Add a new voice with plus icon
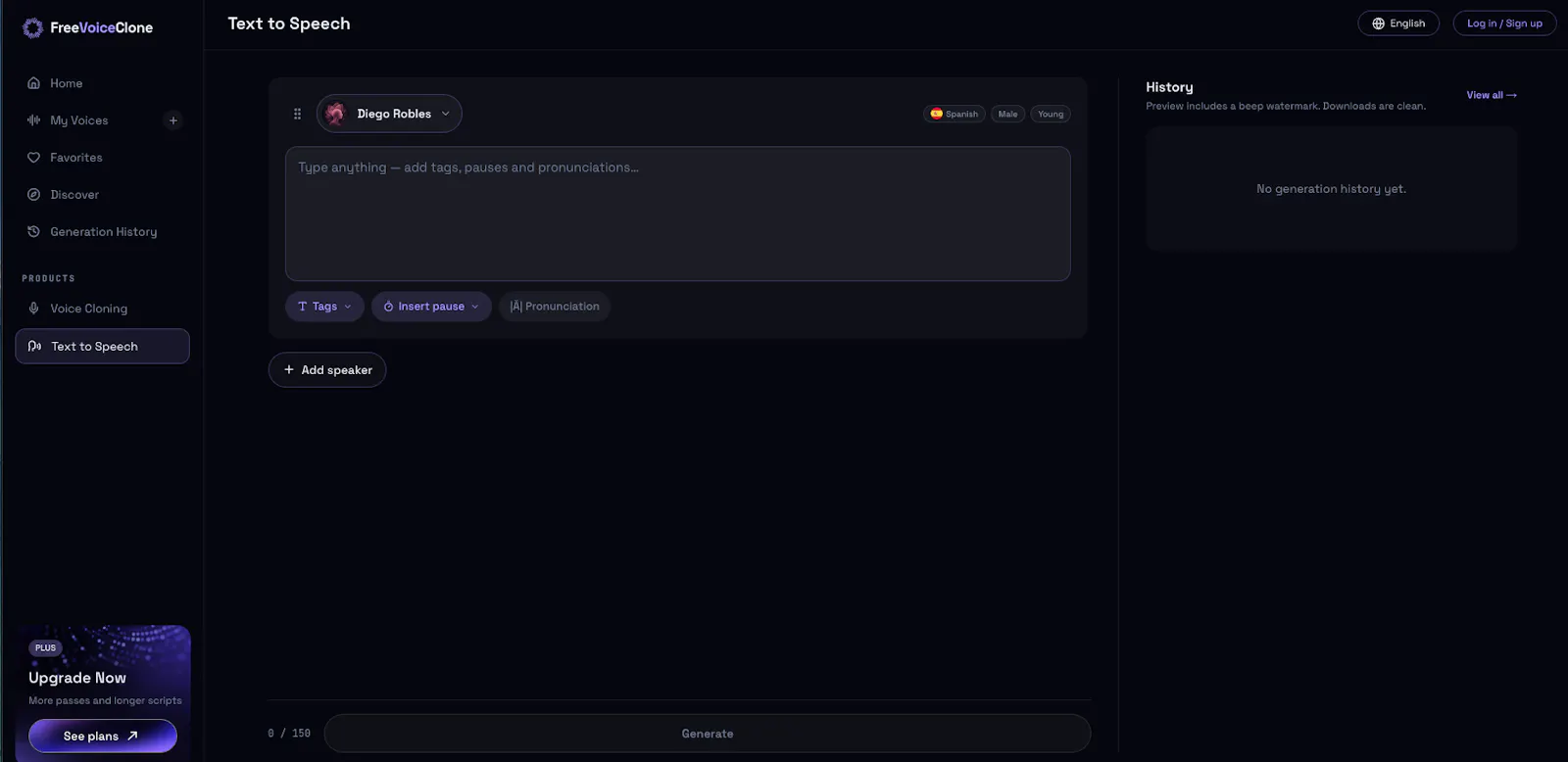 pyautogui.click(x=173, y=120)
